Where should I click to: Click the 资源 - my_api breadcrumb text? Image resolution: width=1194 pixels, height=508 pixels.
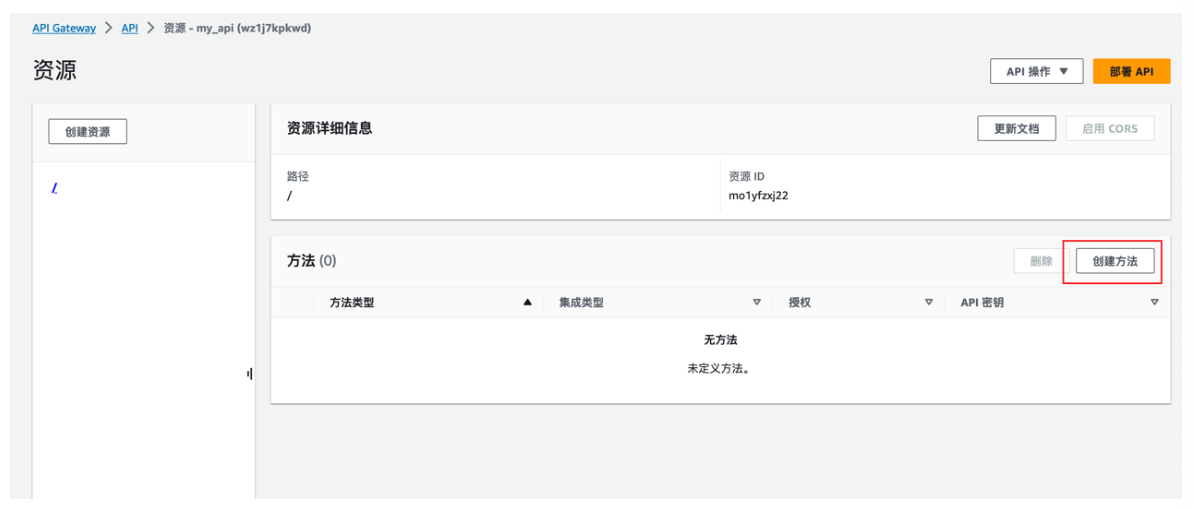tap(237, 28)
